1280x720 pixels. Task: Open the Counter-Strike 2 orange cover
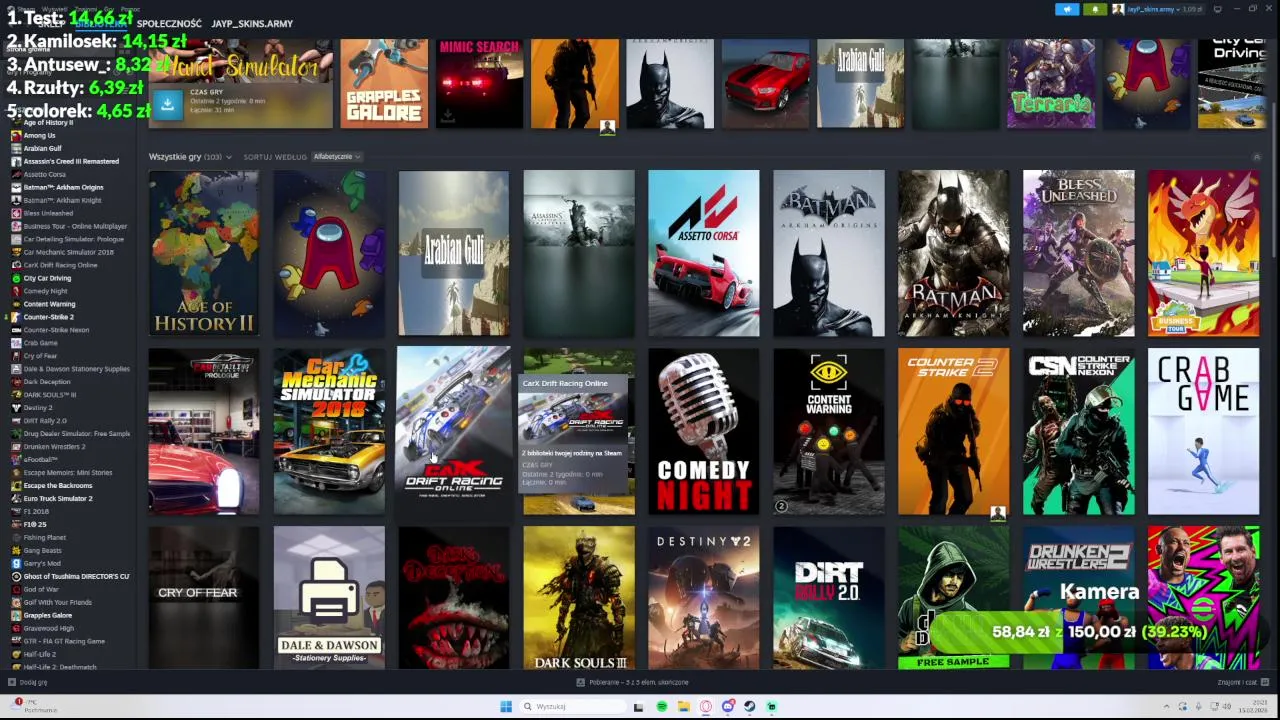954,431
